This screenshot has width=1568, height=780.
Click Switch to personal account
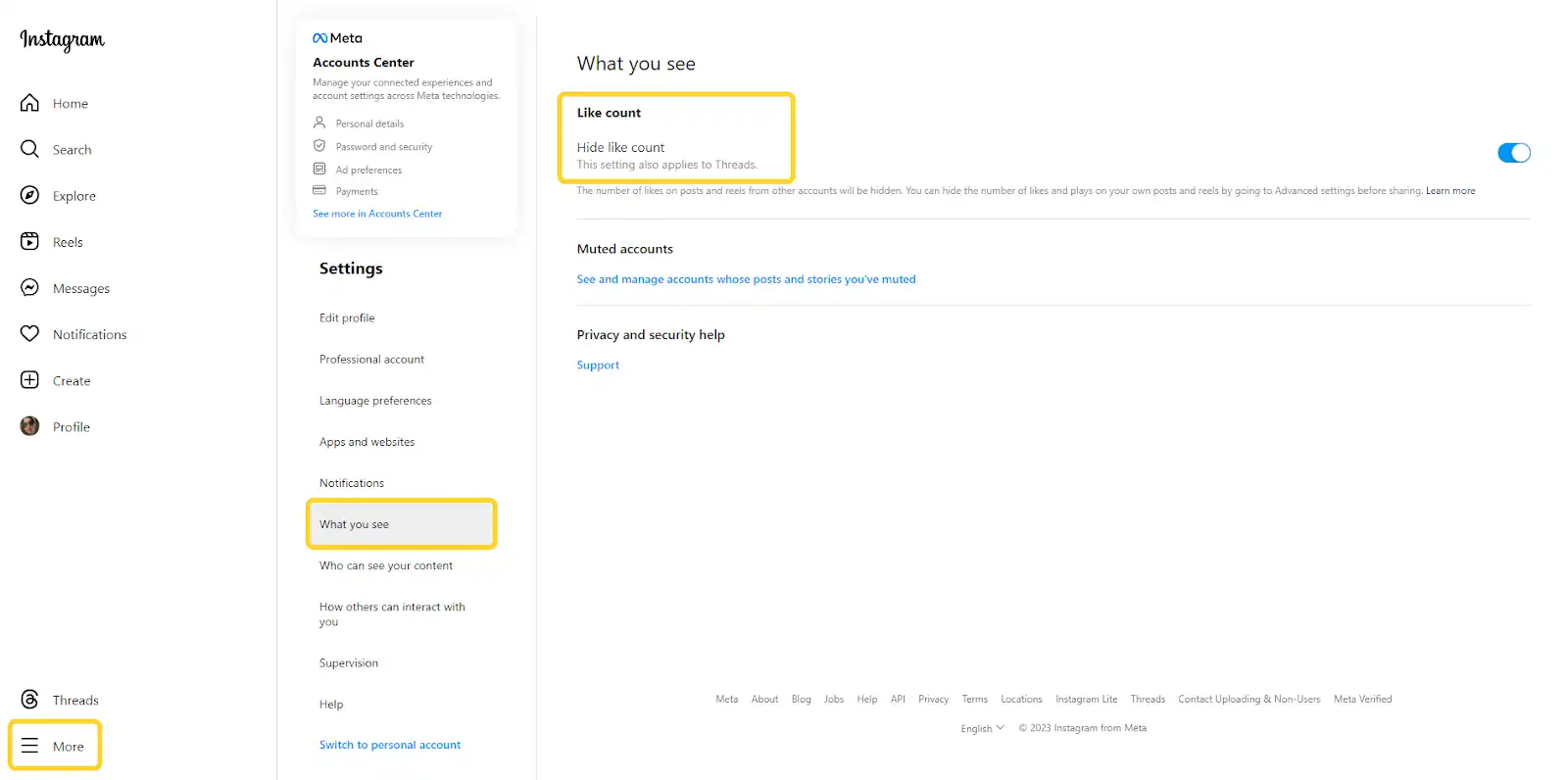pyautogui.click(x=390, y=745)
